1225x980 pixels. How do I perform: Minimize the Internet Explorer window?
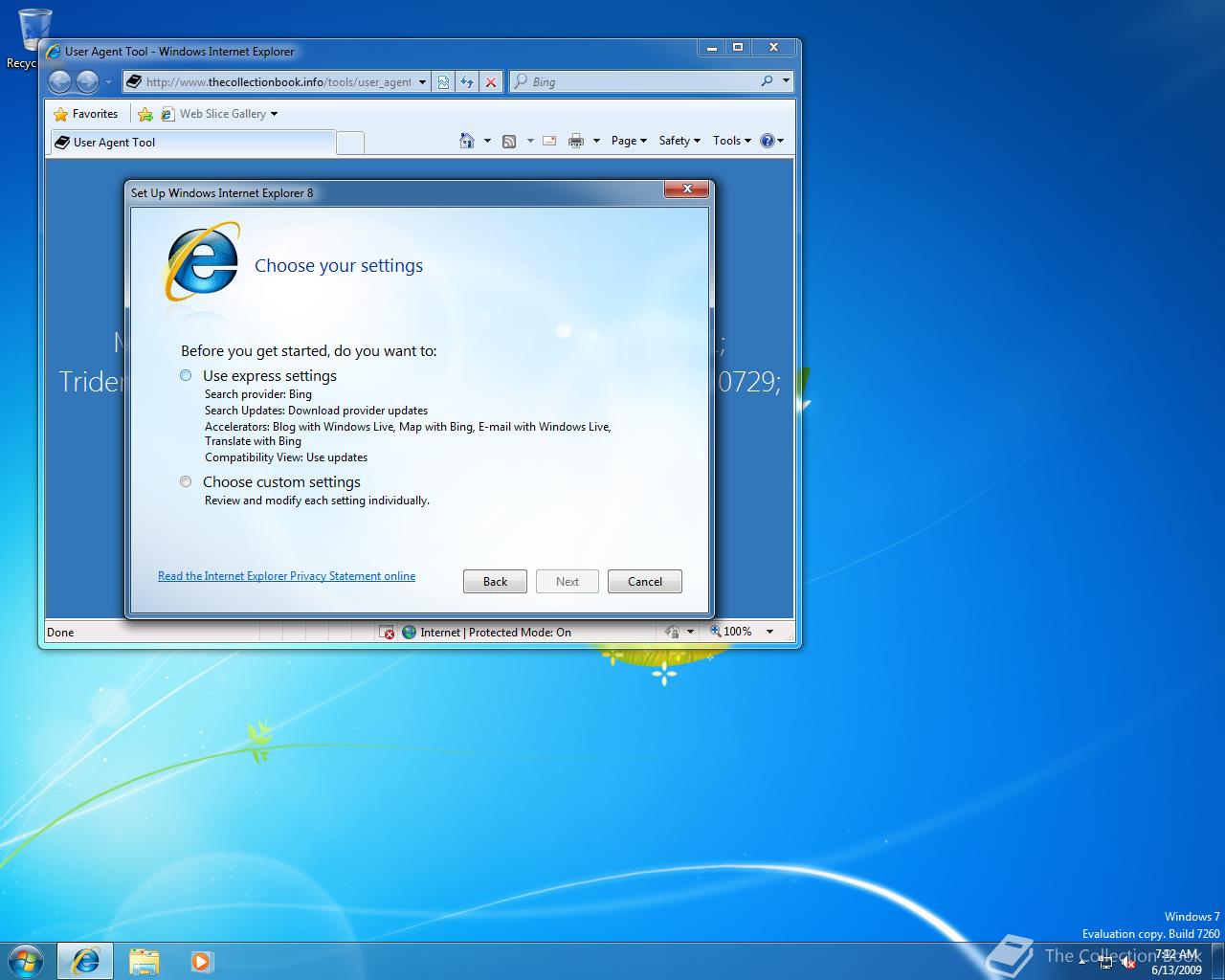tap(710, 47)
